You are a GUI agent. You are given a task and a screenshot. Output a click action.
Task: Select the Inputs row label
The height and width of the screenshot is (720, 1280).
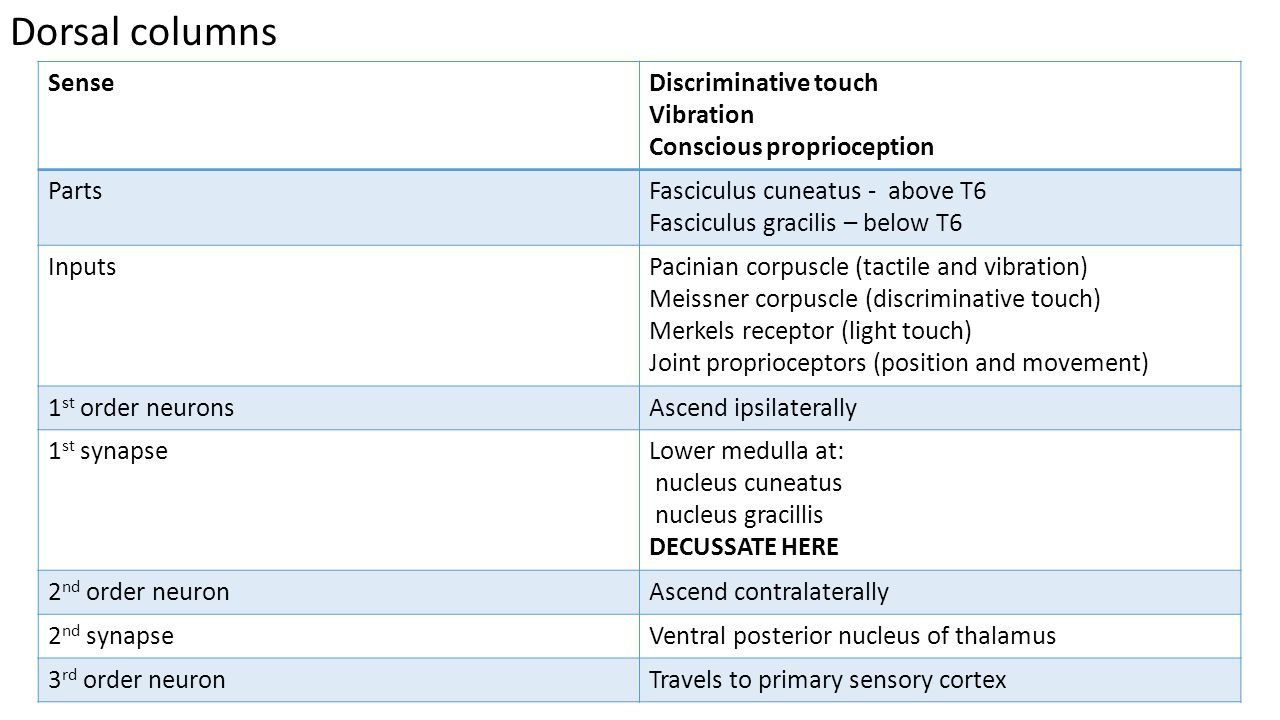click(x=82, y=267)
